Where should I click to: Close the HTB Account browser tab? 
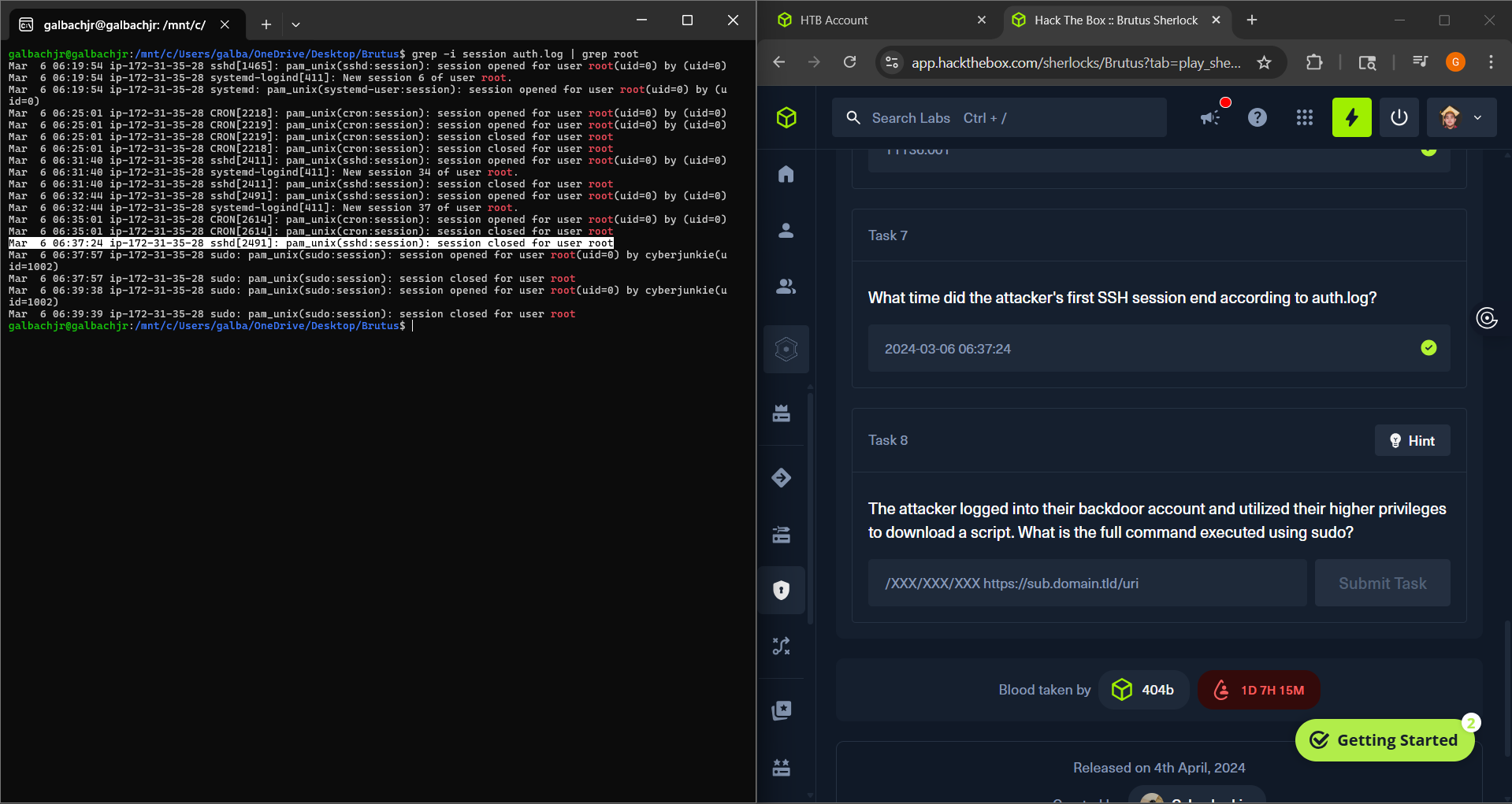[x=982, y=20]
